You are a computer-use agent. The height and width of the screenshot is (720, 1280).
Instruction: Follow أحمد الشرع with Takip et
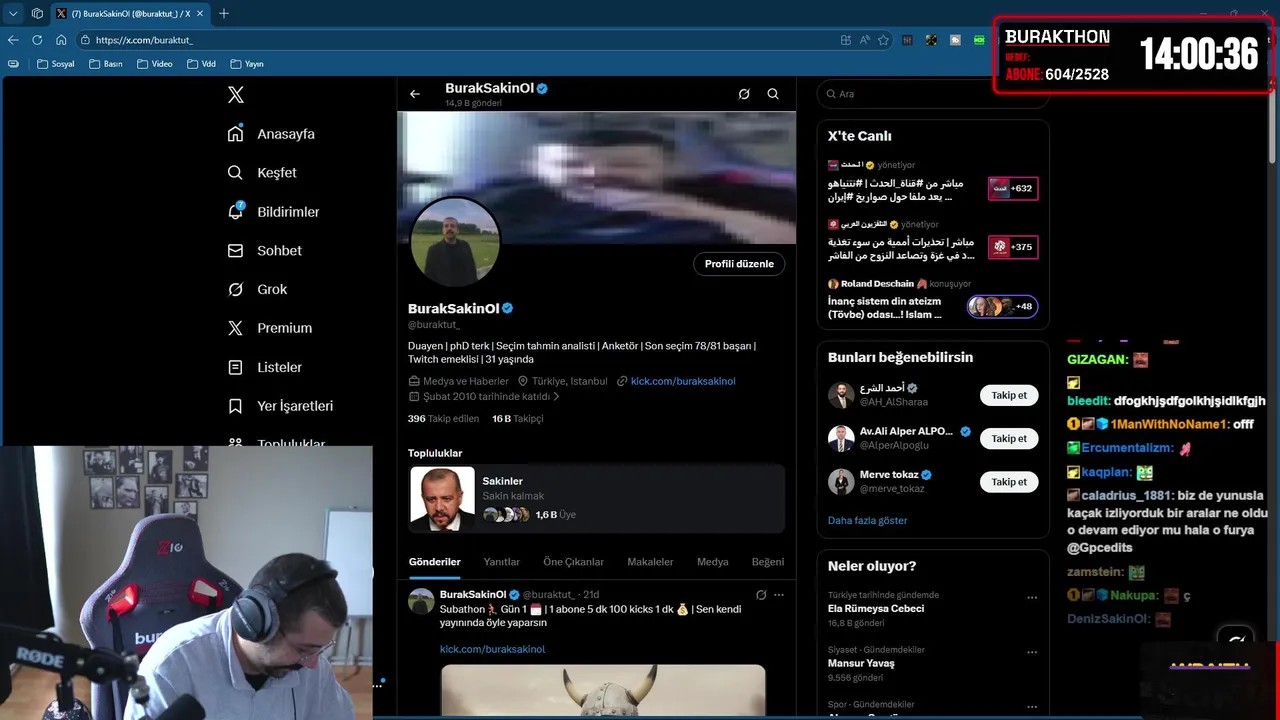[x=1009, y=395]
